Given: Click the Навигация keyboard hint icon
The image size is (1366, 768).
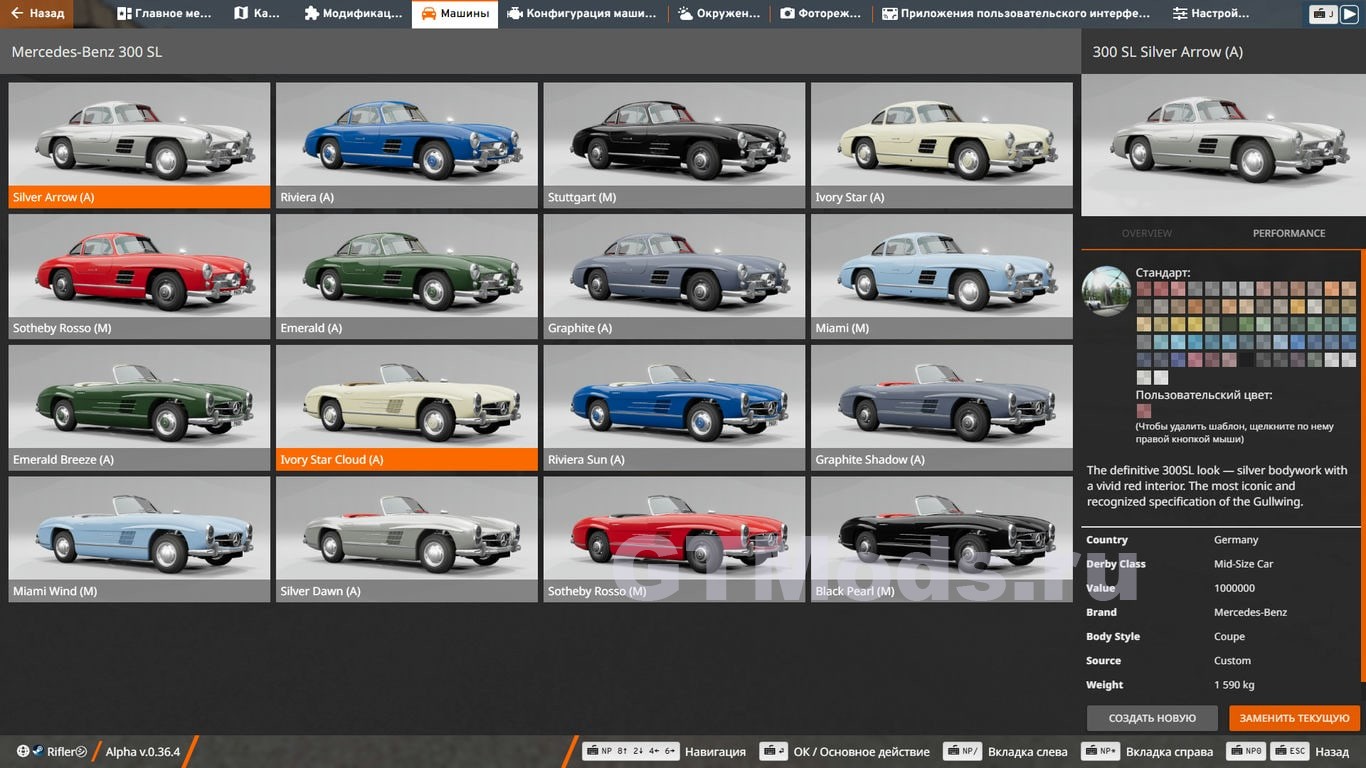Looking at the screenshot, I should (631, 751).
